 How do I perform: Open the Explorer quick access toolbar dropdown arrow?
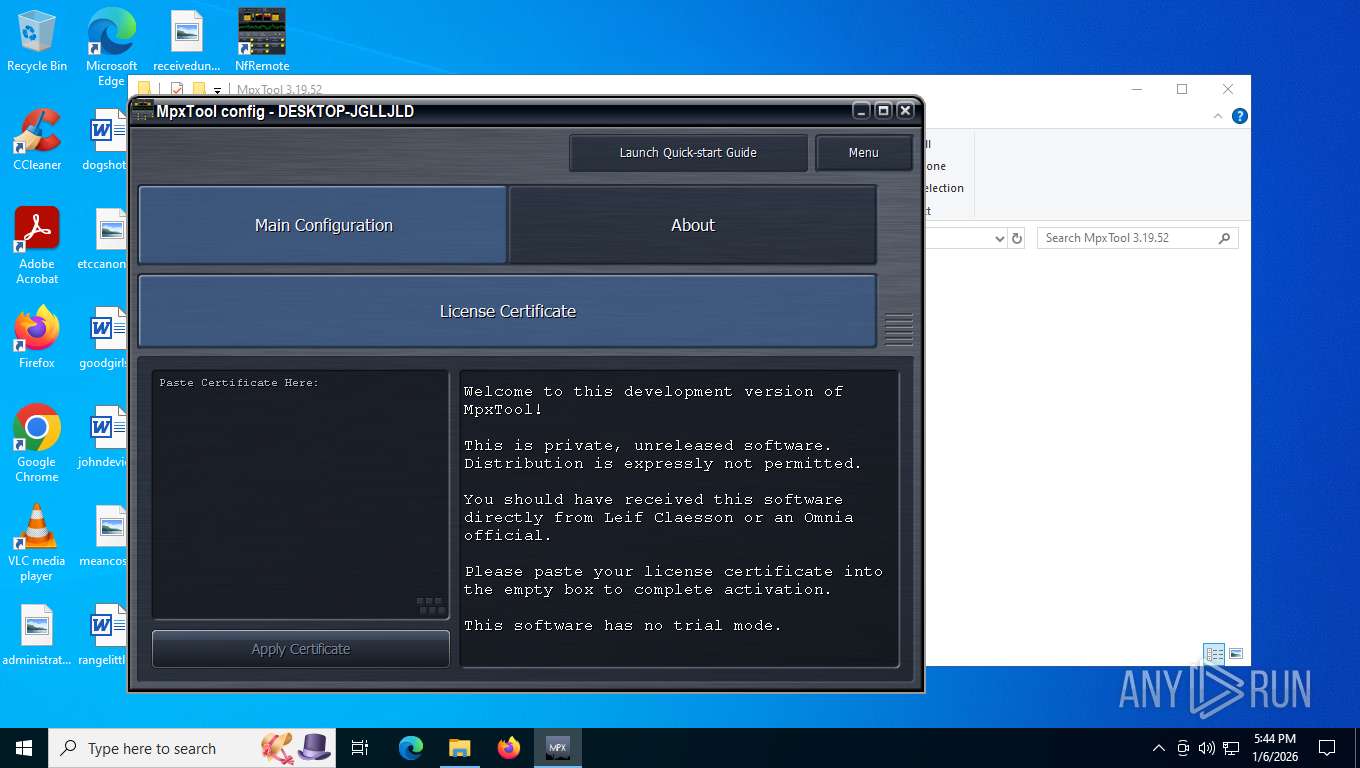pyautogui.click(x=217, y=90)
